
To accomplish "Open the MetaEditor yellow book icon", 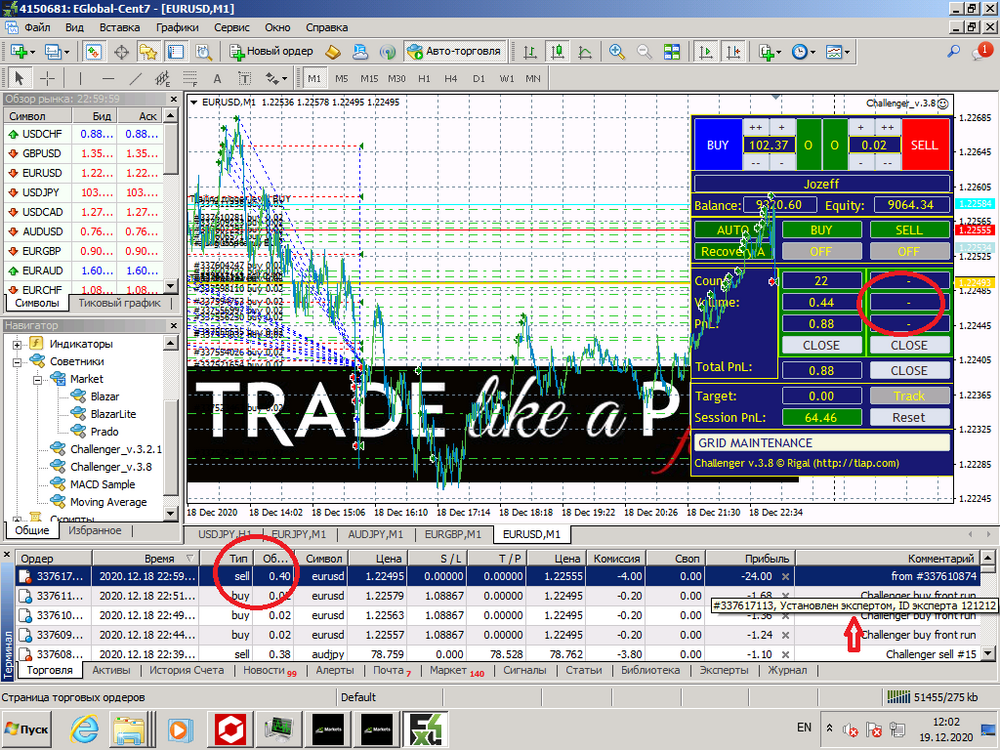I will tap(333, 52).
